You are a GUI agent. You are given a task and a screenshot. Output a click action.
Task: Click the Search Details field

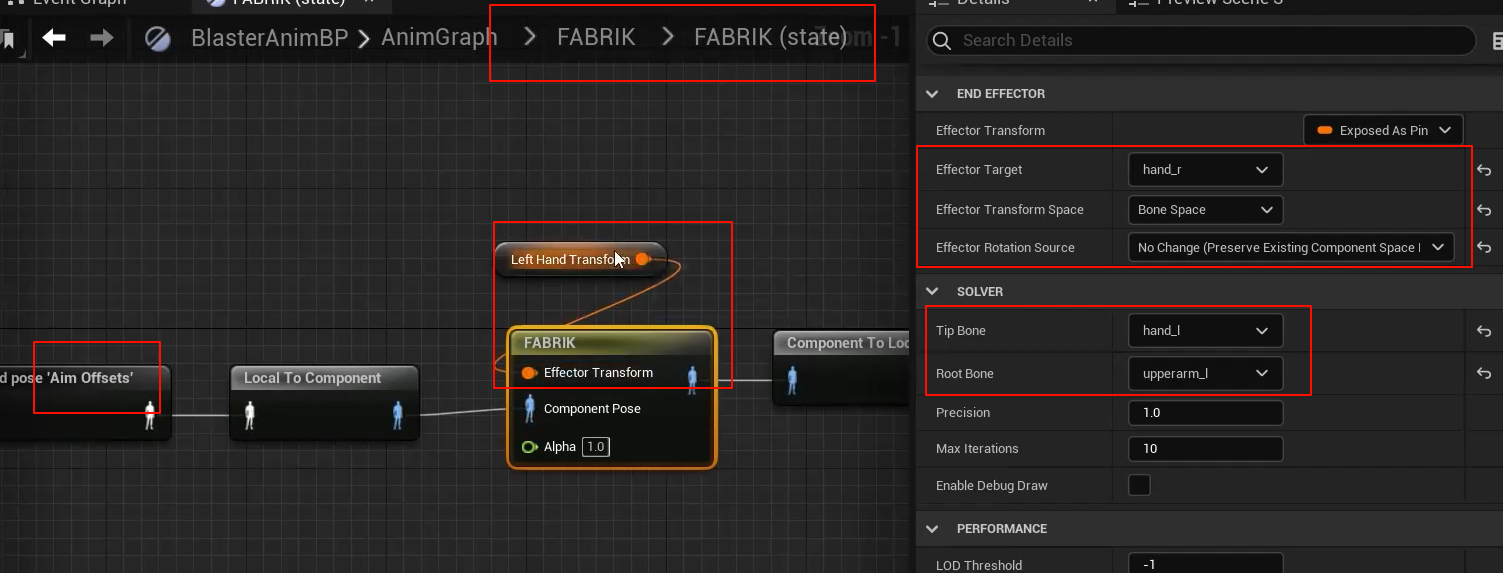1200,41
